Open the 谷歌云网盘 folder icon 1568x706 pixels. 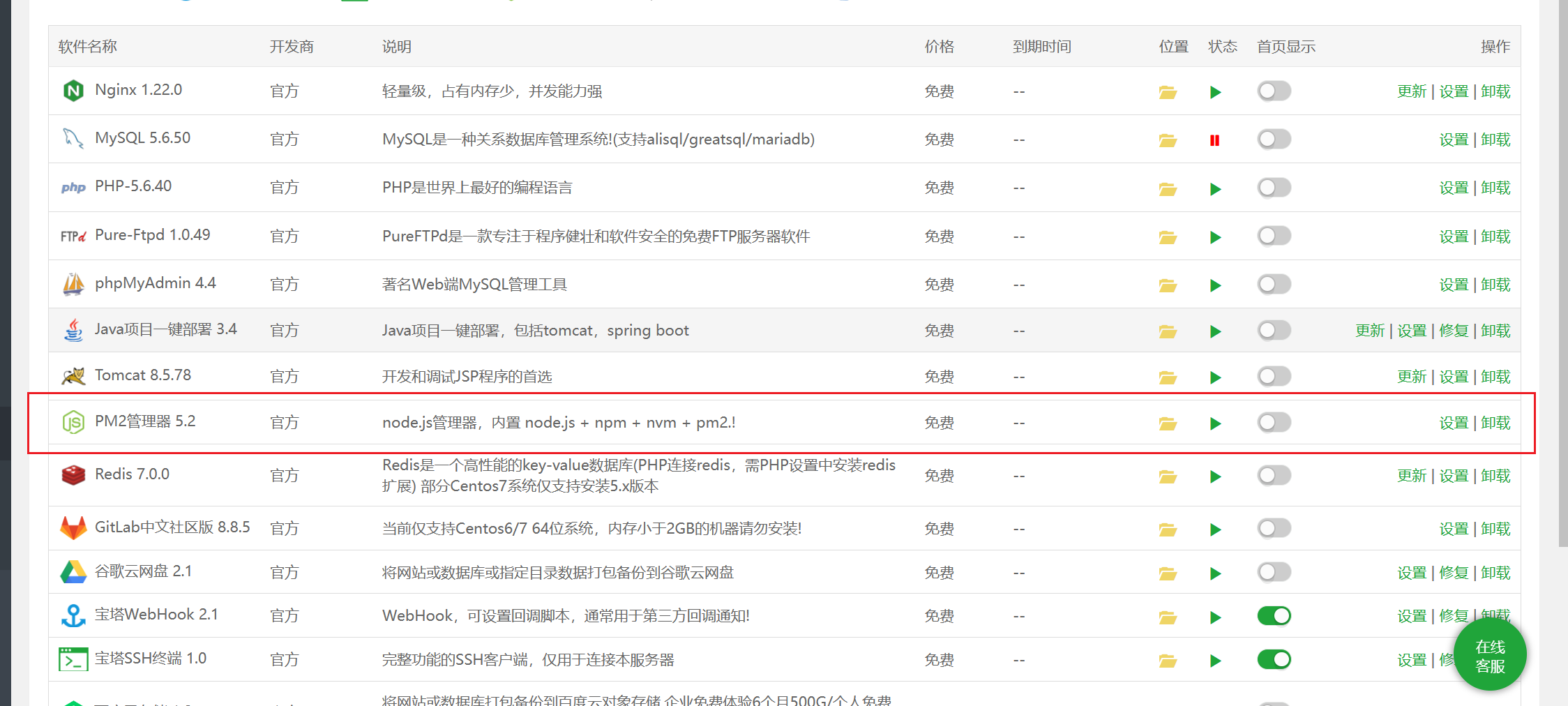(x=1168, y=573)
